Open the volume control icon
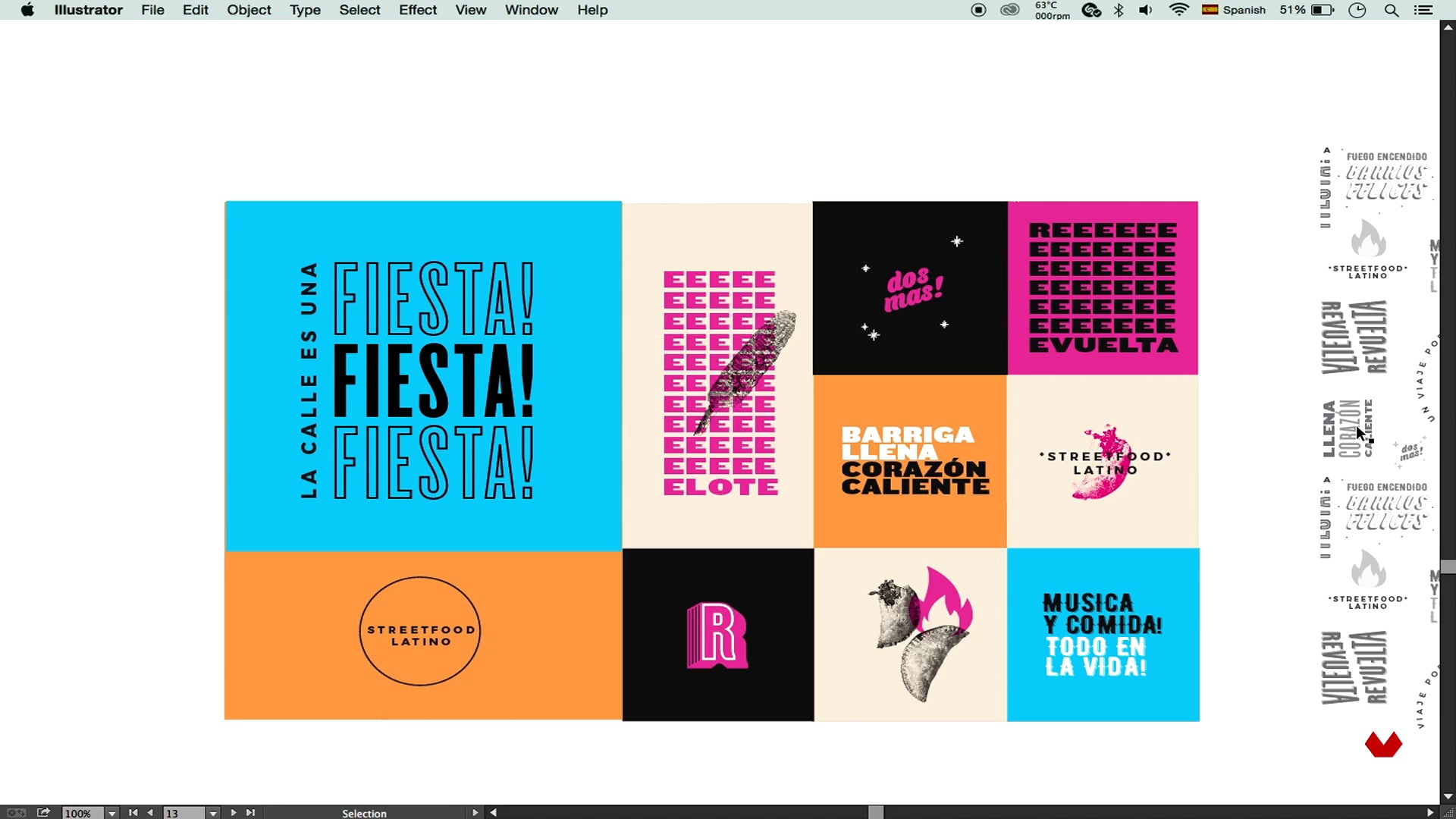This screenshot has width=1456, height=819. (x=1146, y=10)
